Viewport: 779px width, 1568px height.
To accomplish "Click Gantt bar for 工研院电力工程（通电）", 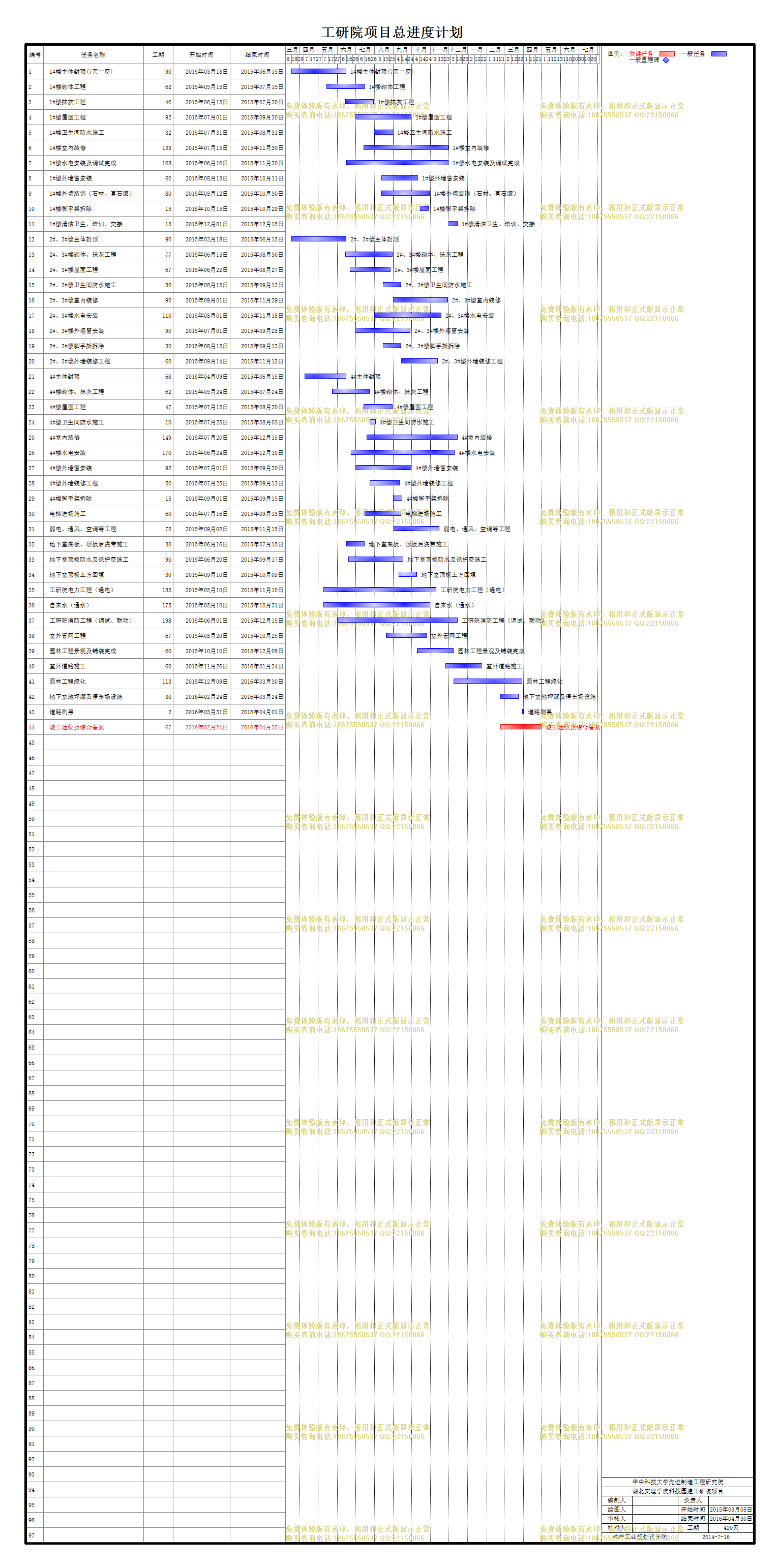I will tap(380, 589).
